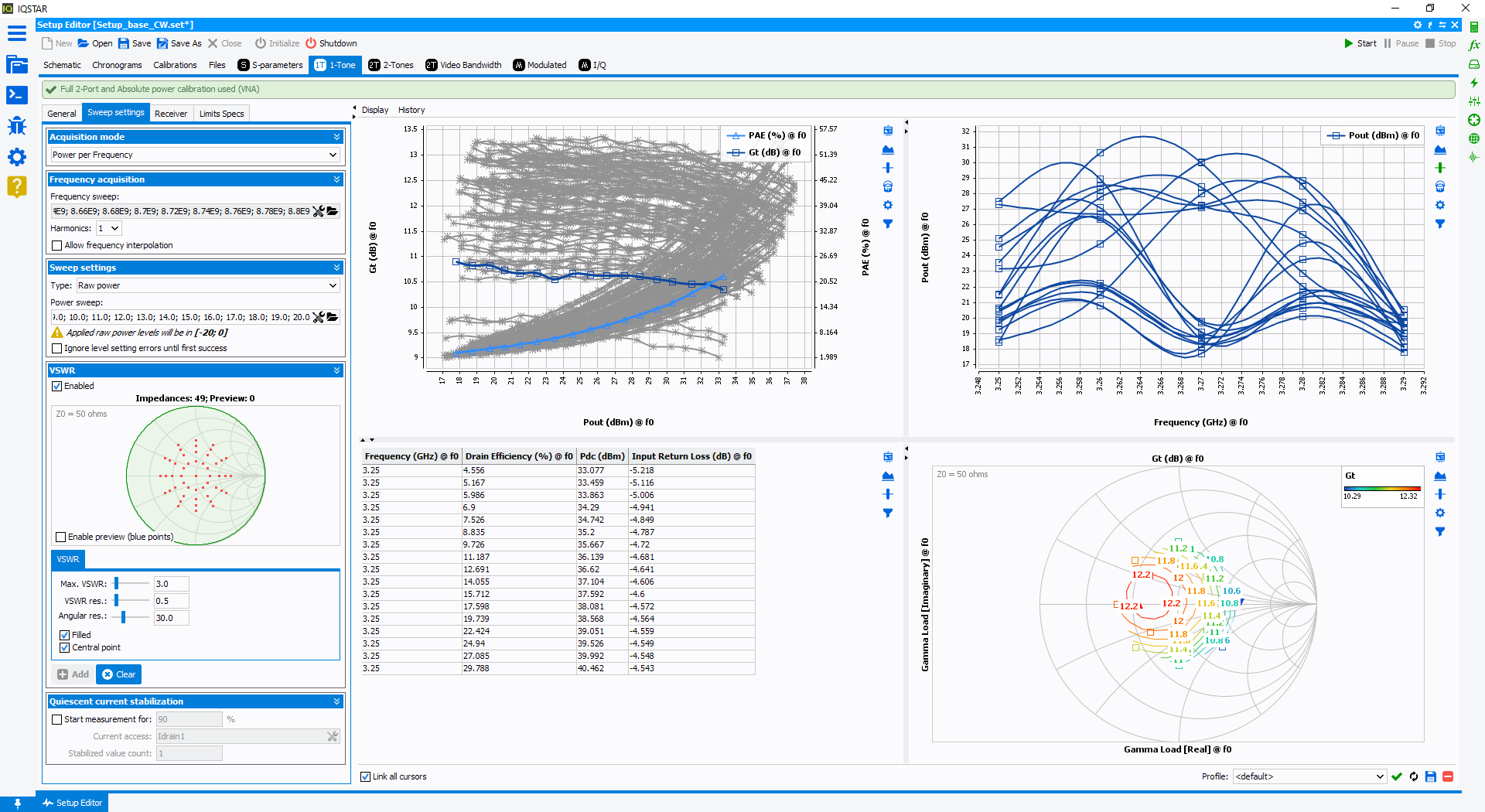
Task: Collapse the VSWR section
Action: [x=336, y=370]
